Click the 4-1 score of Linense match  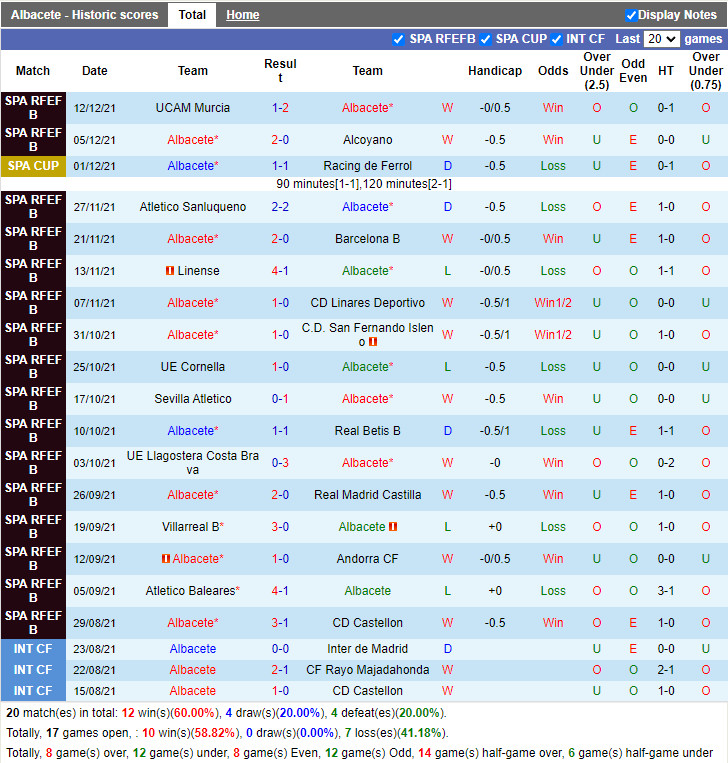coord(280,271)
